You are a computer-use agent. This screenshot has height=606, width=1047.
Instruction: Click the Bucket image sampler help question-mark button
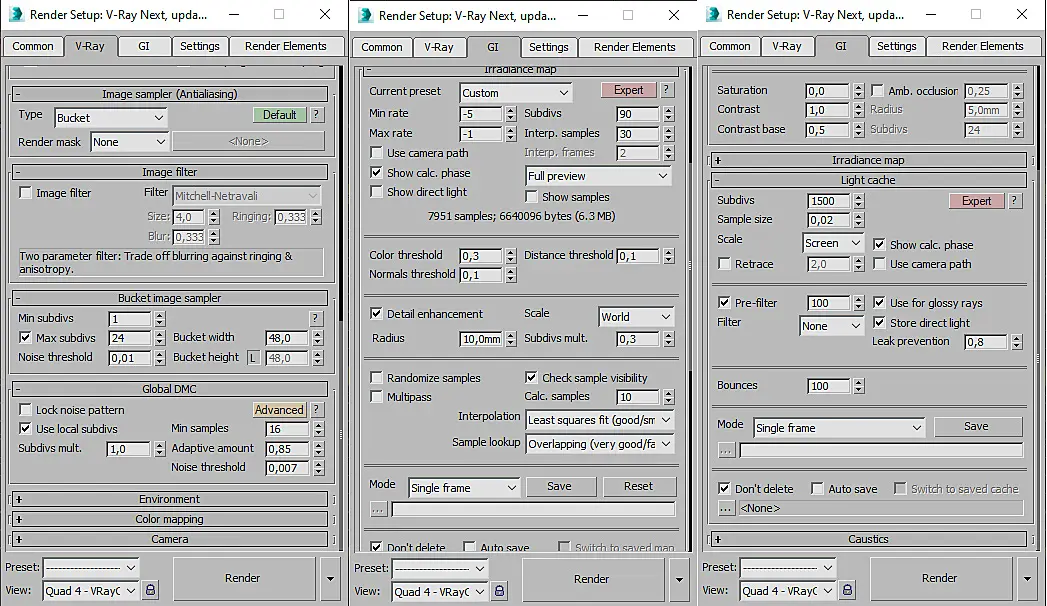315,318
